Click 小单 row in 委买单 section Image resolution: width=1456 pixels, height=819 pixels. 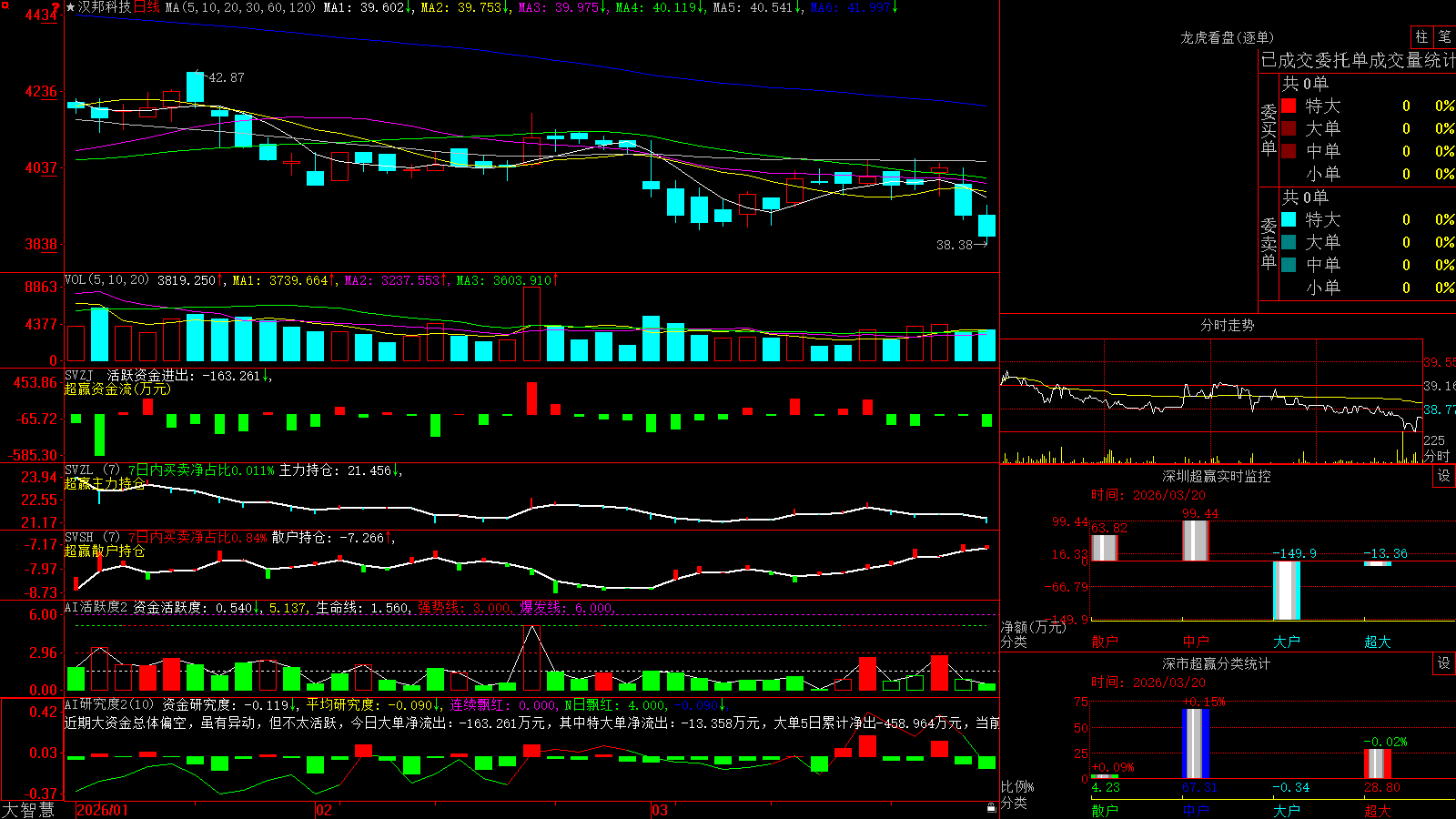tap(1367, 174)
